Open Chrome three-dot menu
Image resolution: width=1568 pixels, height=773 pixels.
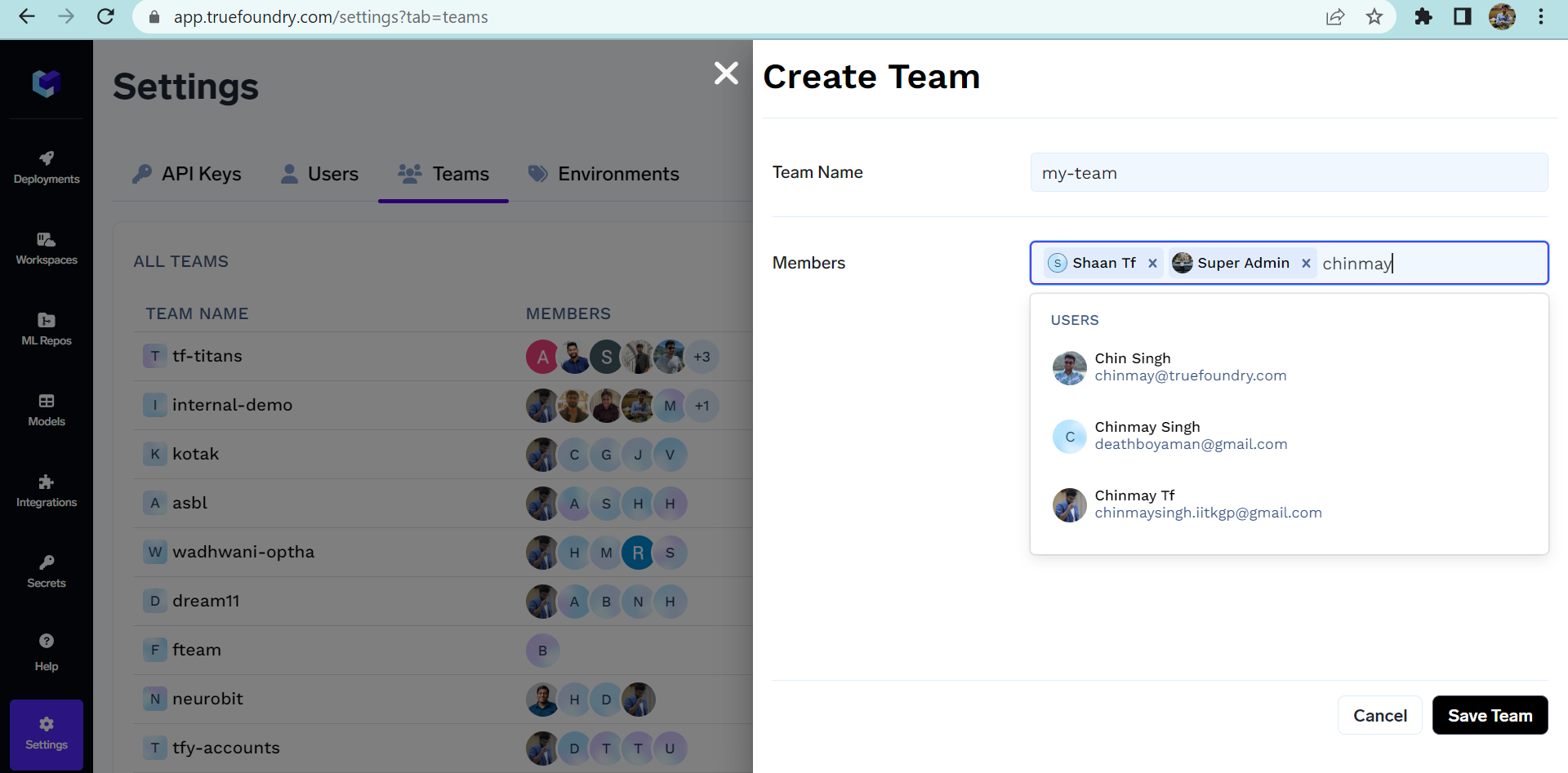click(x=1541, y=16)
